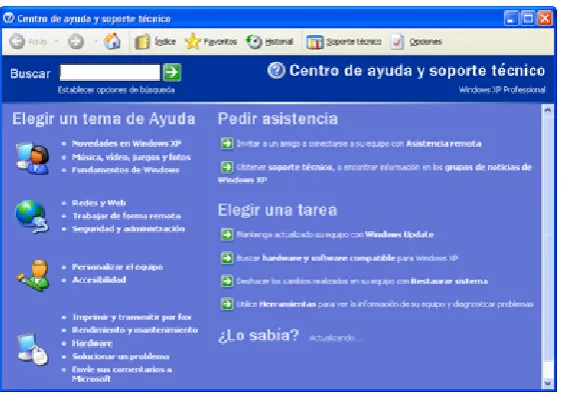Open Fundamentos de Windows topic

pos(125,170)
